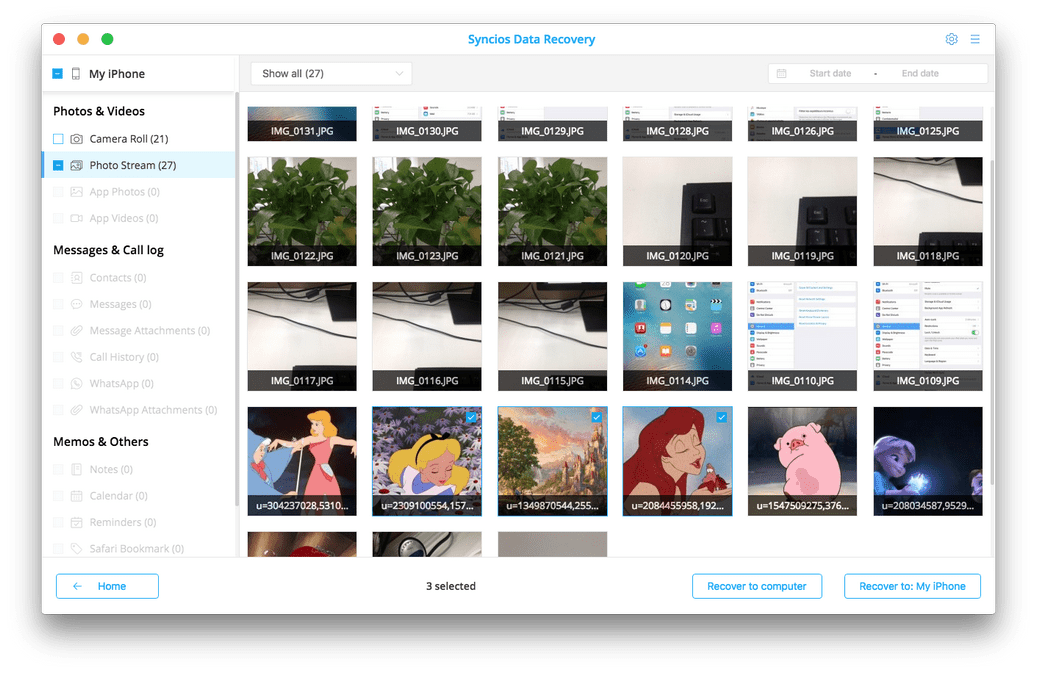Click the Notes icon

[77, 469]
